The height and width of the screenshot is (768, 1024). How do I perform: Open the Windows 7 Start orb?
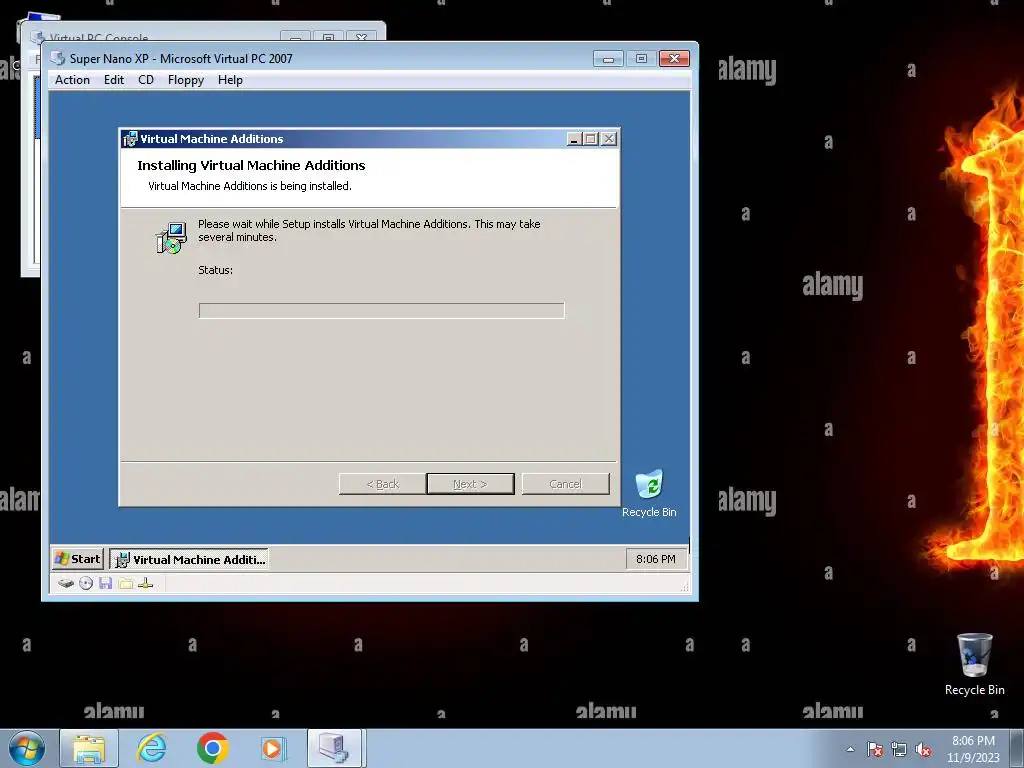[27, 748]
